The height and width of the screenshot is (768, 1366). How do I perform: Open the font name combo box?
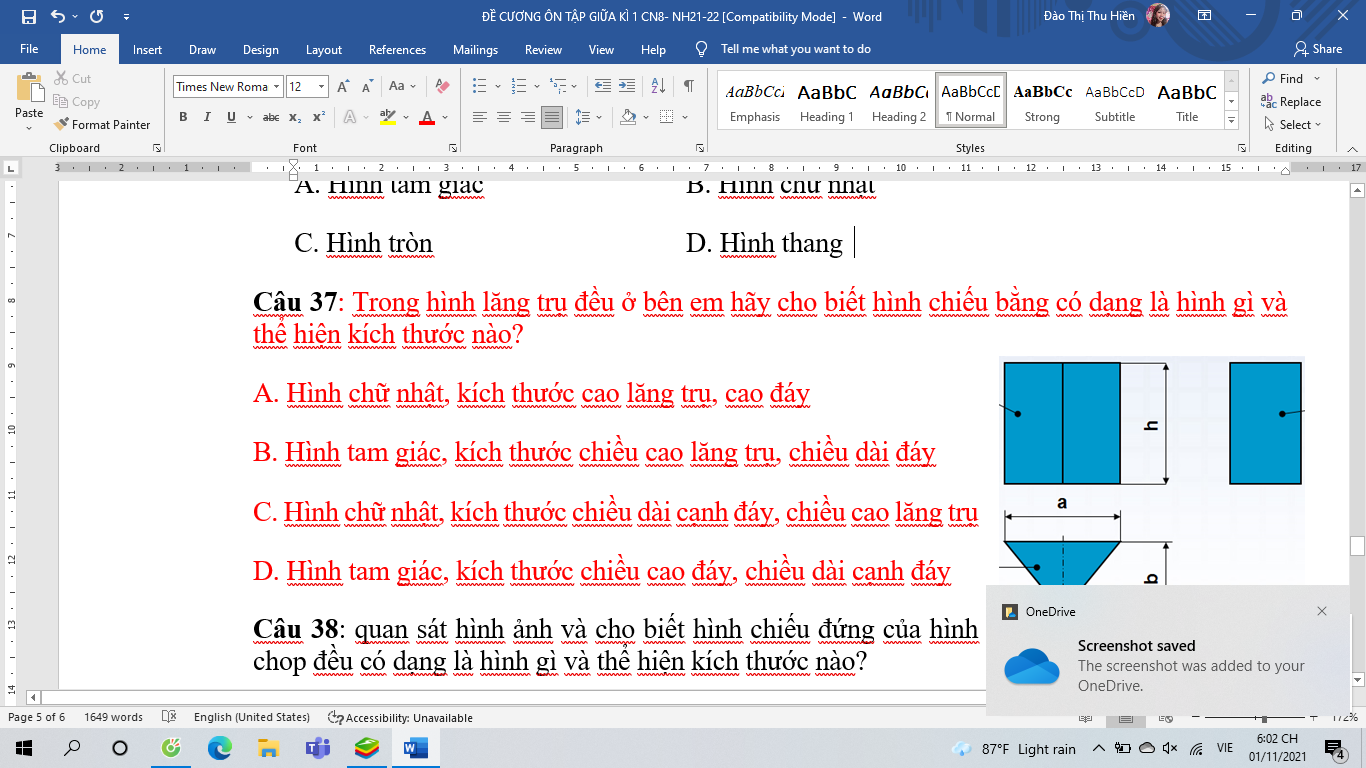coord(228,87)
